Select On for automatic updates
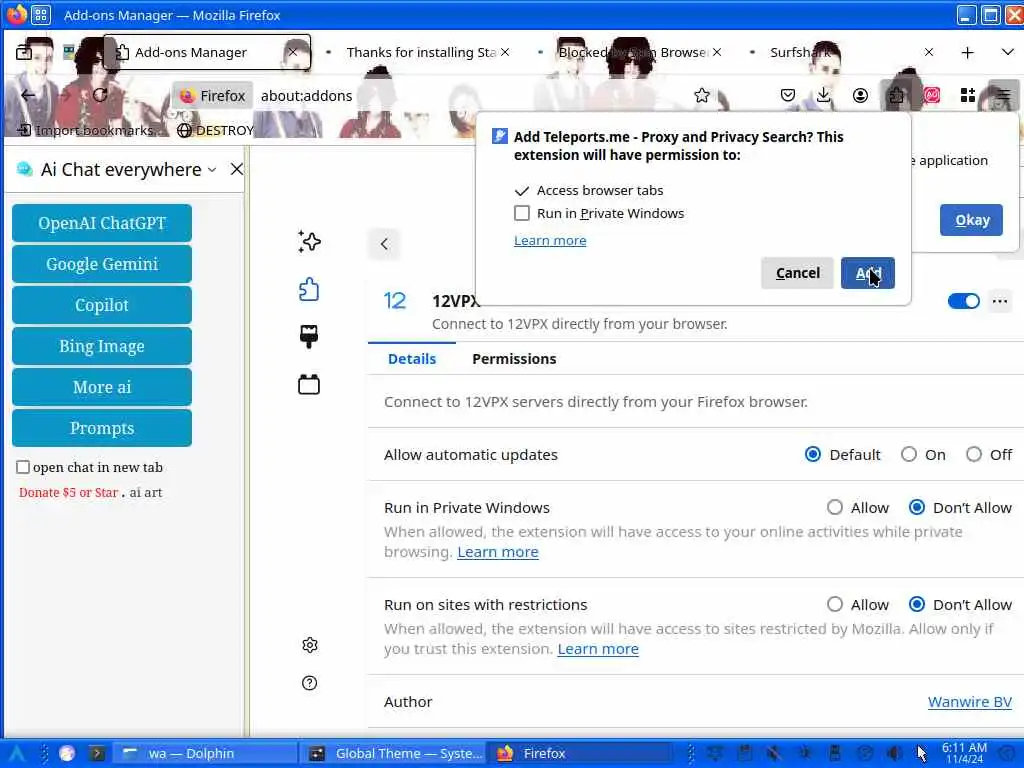This screenshot has width=1024, height=768. tap(908, 455)
